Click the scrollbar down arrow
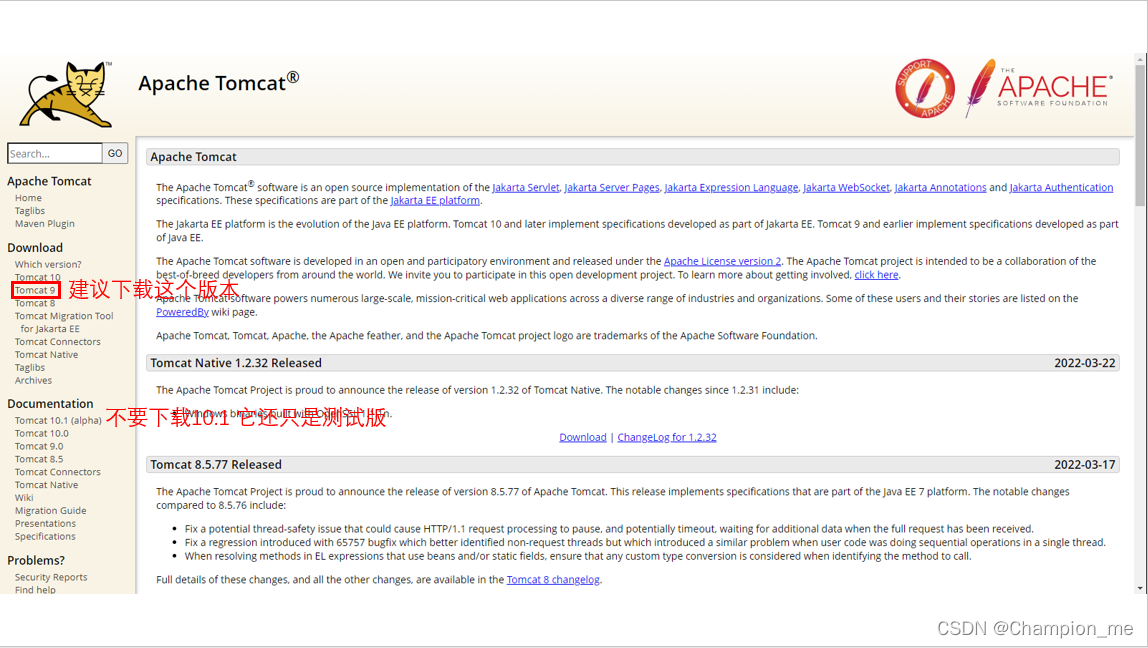 [1140, 589]
